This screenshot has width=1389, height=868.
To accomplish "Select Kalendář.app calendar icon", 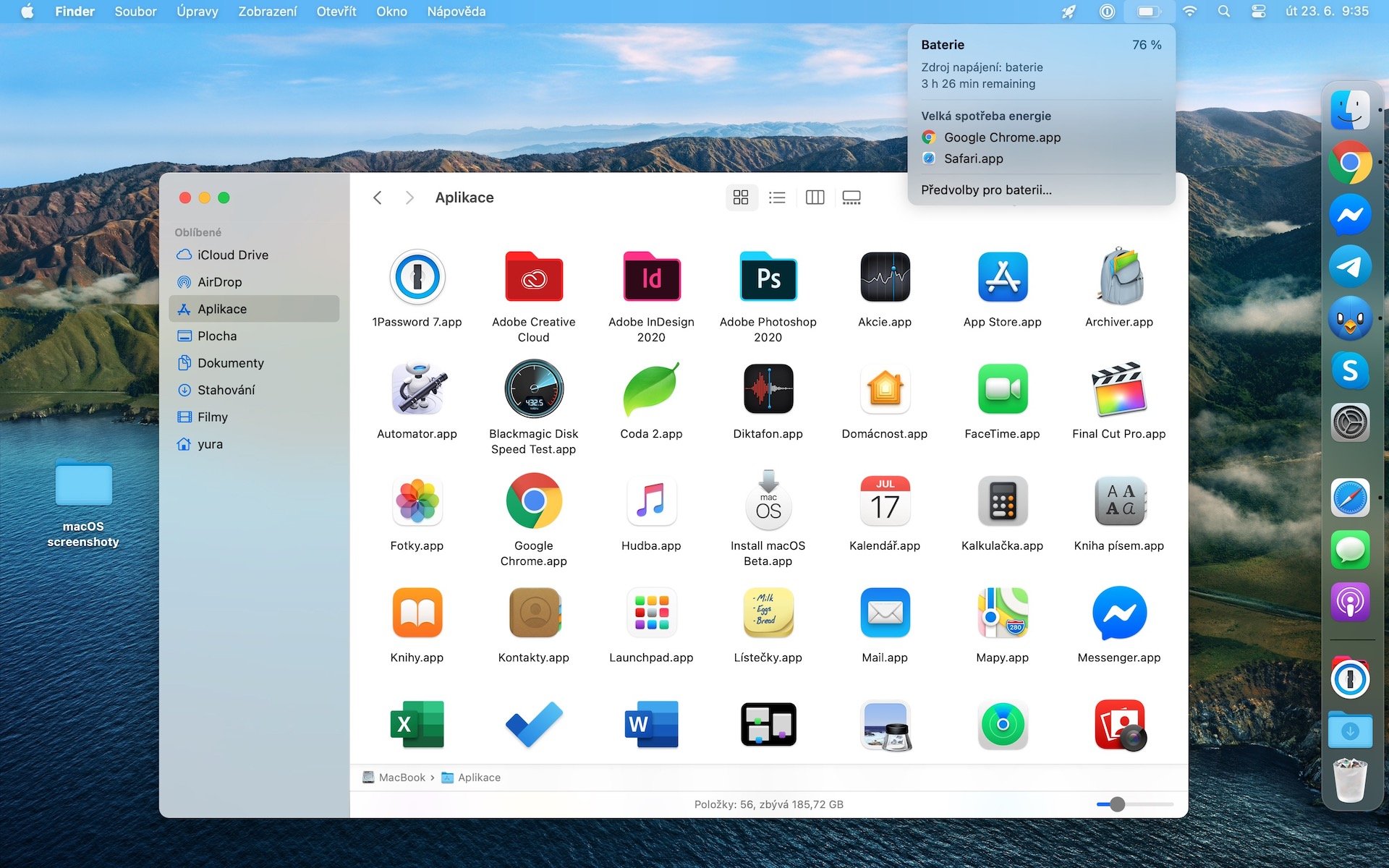I will tap(885, 501).
